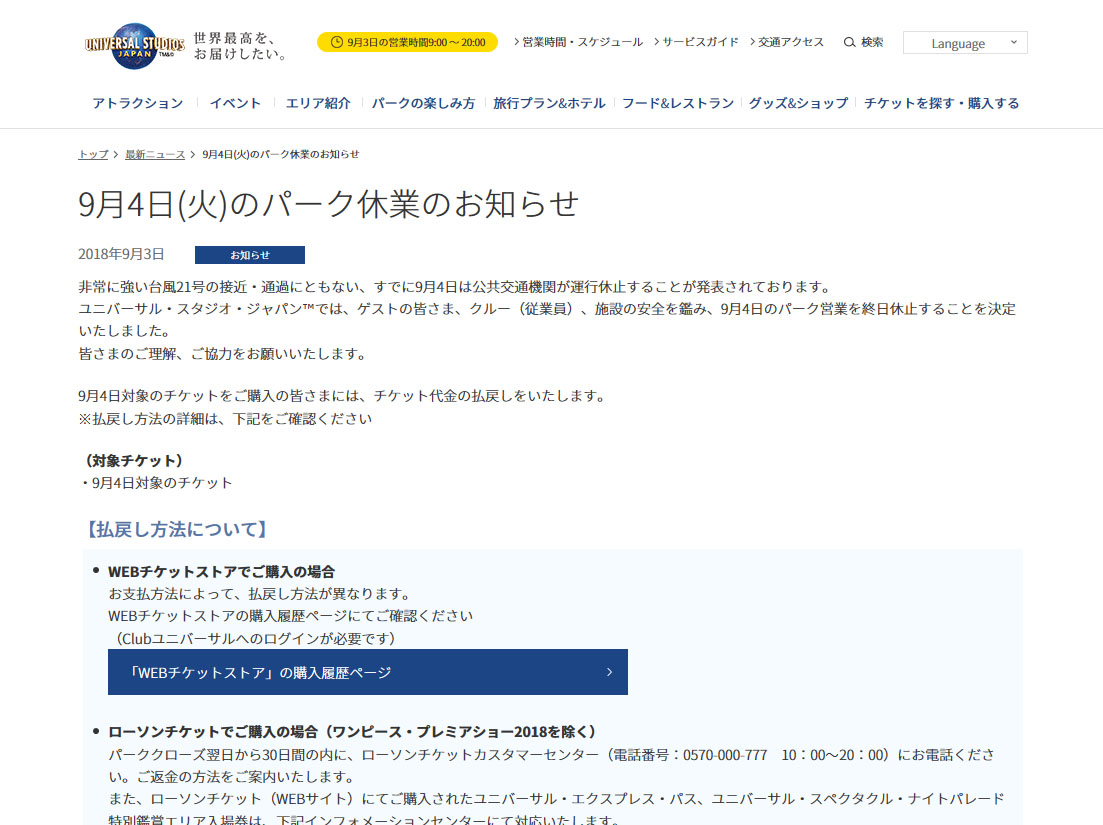Screen dimensions: 1103x825
Task: Select イベント menu item
Action: [236, 103]
